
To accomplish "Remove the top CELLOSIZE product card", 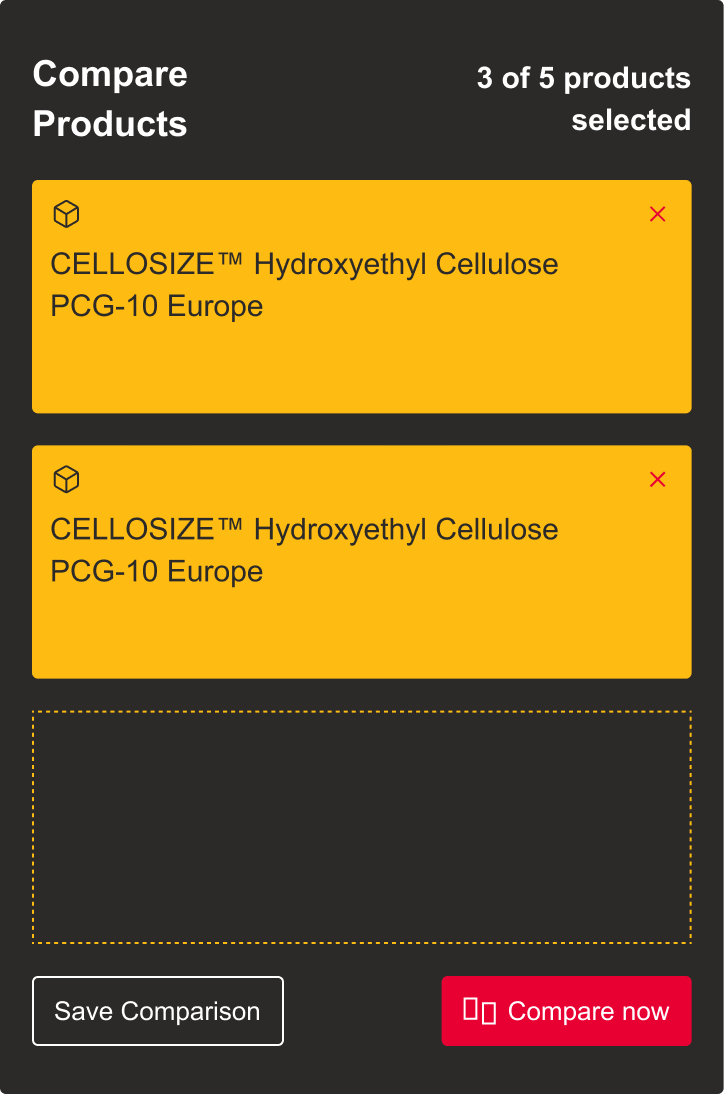I will [657, 214].
